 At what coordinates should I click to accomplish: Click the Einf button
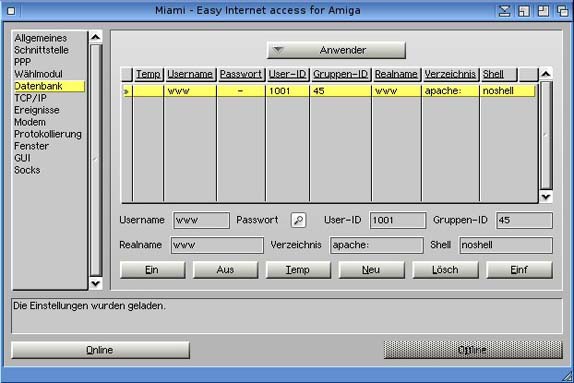519,270
